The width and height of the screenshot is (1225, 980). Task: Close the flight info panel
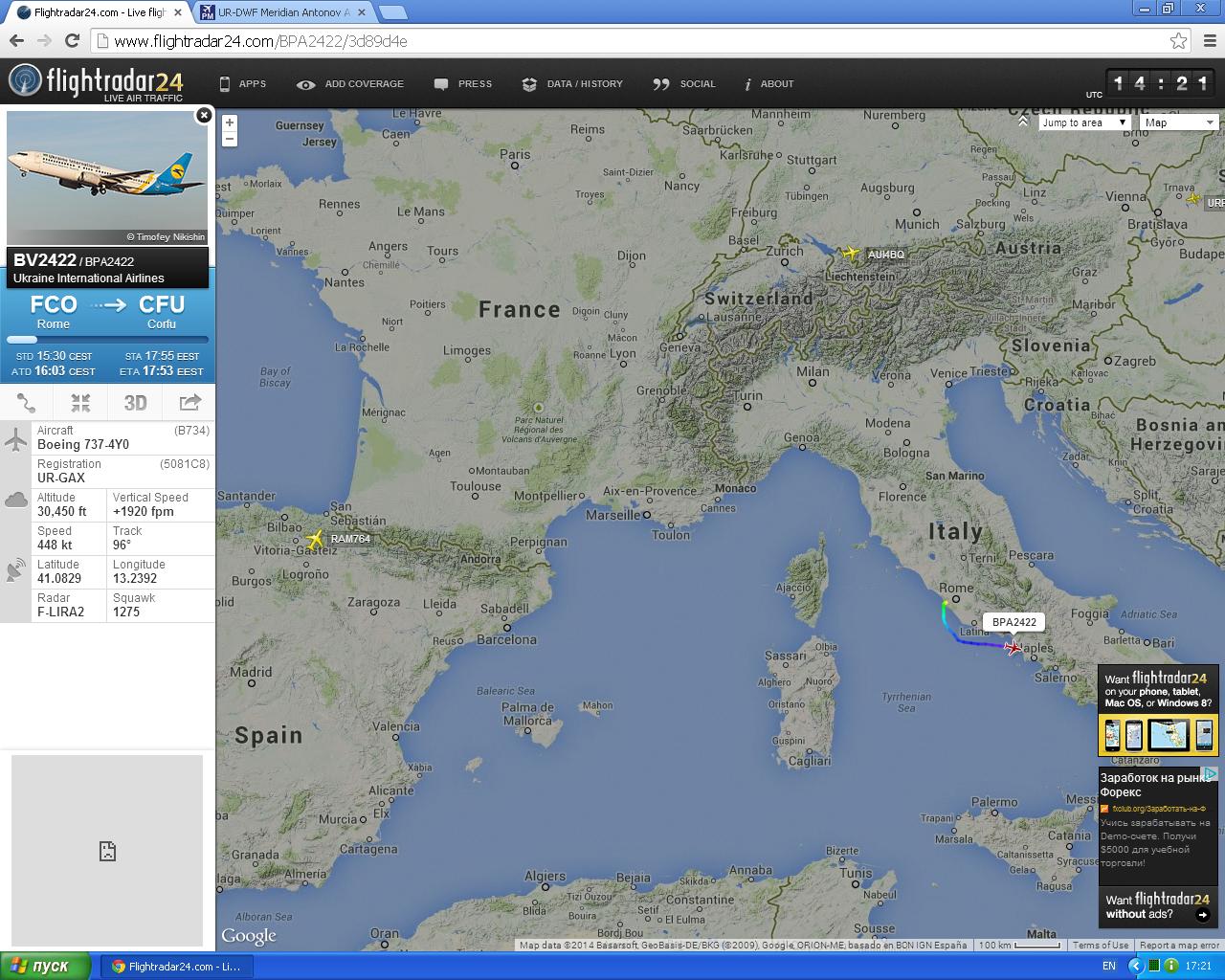tap(203, 115)
